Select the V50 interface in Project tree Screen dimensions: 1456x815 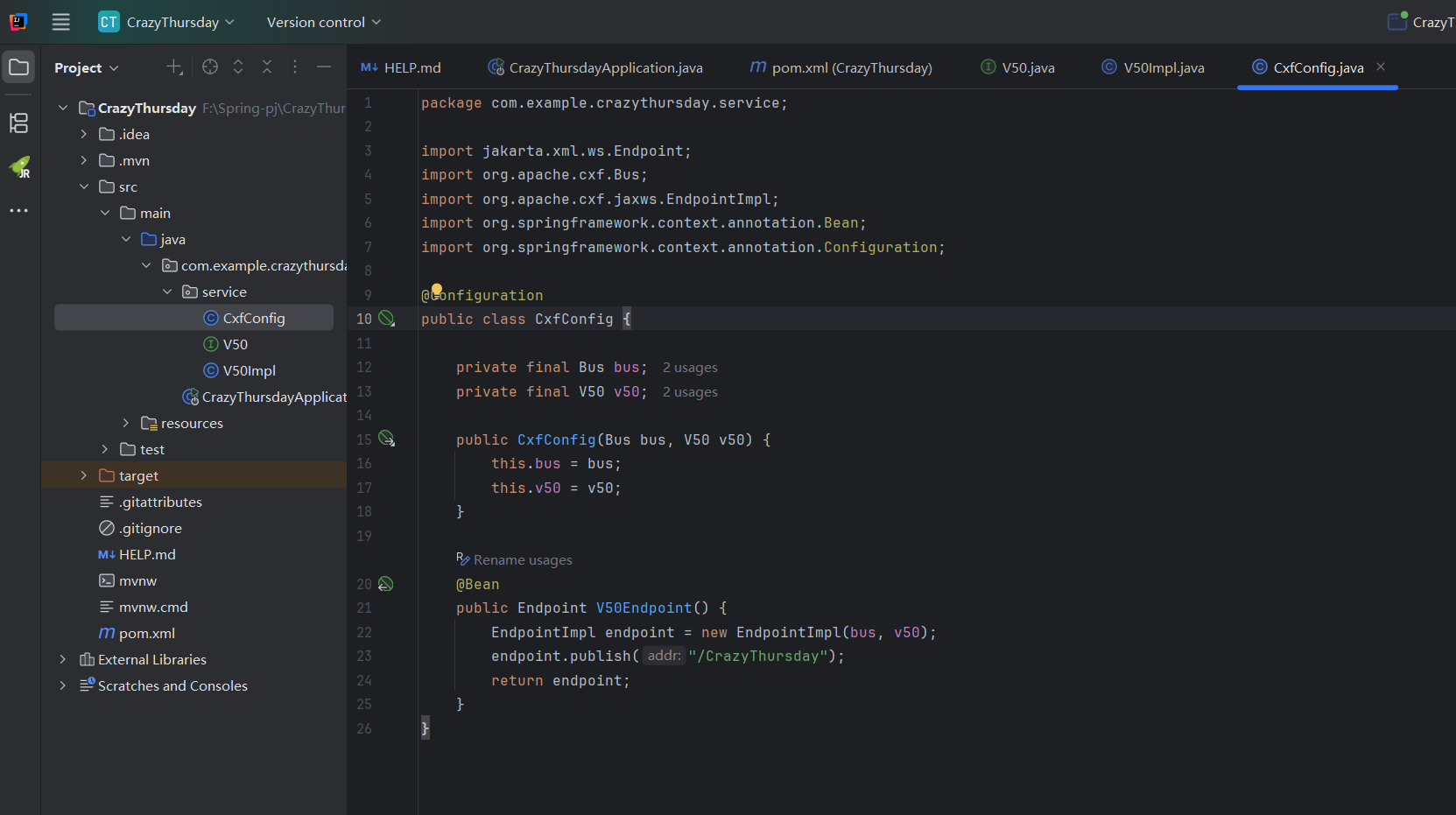(235, 344)
